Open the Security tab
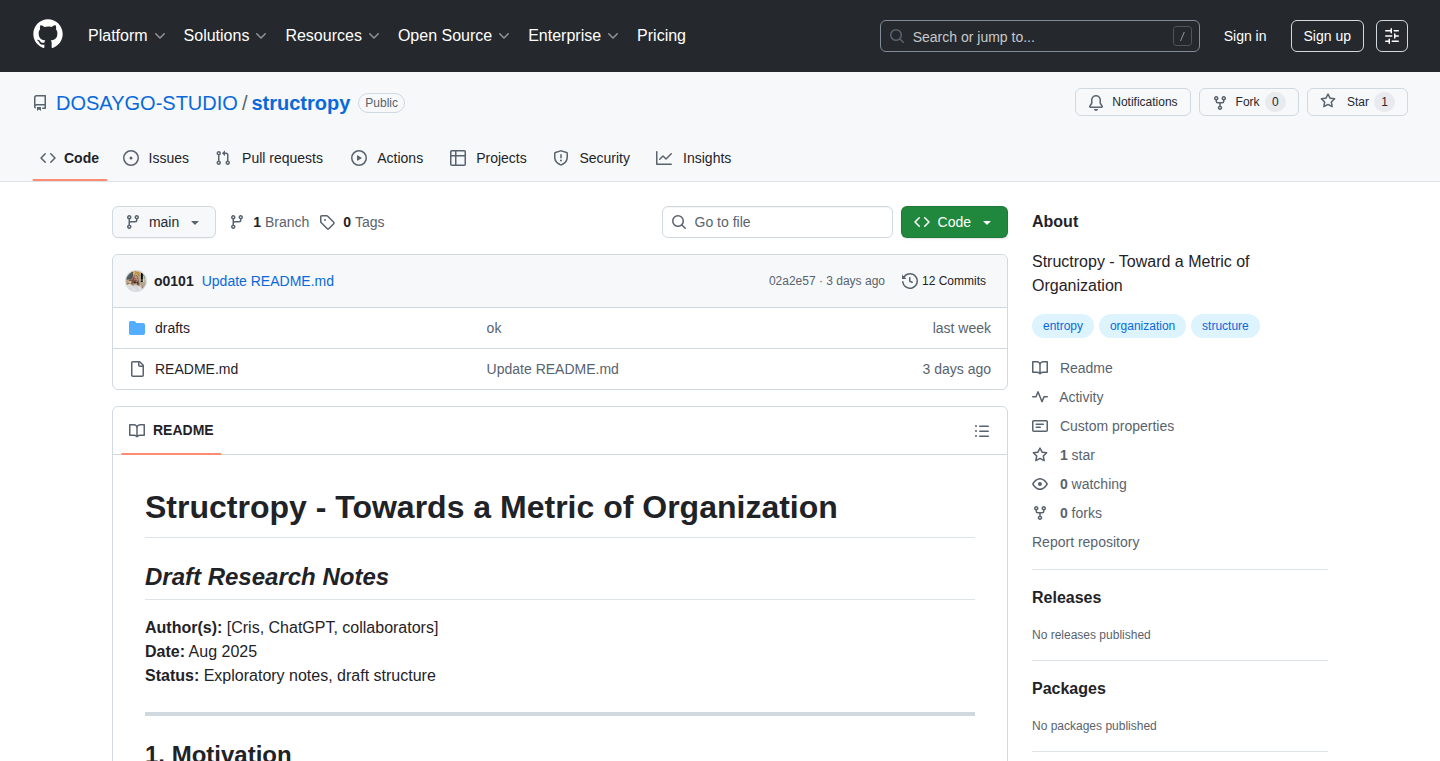1440x761 pixels. [592, 158]
